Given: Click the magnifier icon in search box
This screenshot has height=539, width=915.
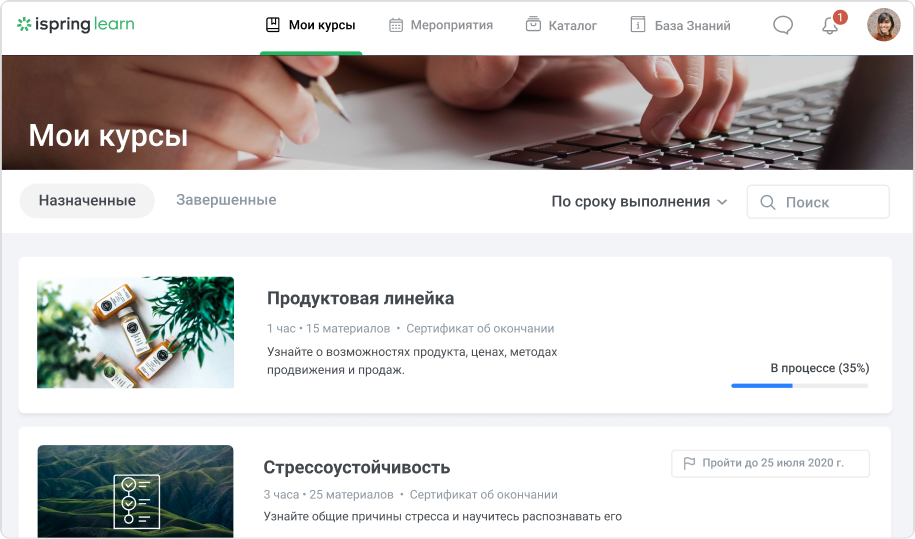Looking at the screenshot, I should [767, 202].
